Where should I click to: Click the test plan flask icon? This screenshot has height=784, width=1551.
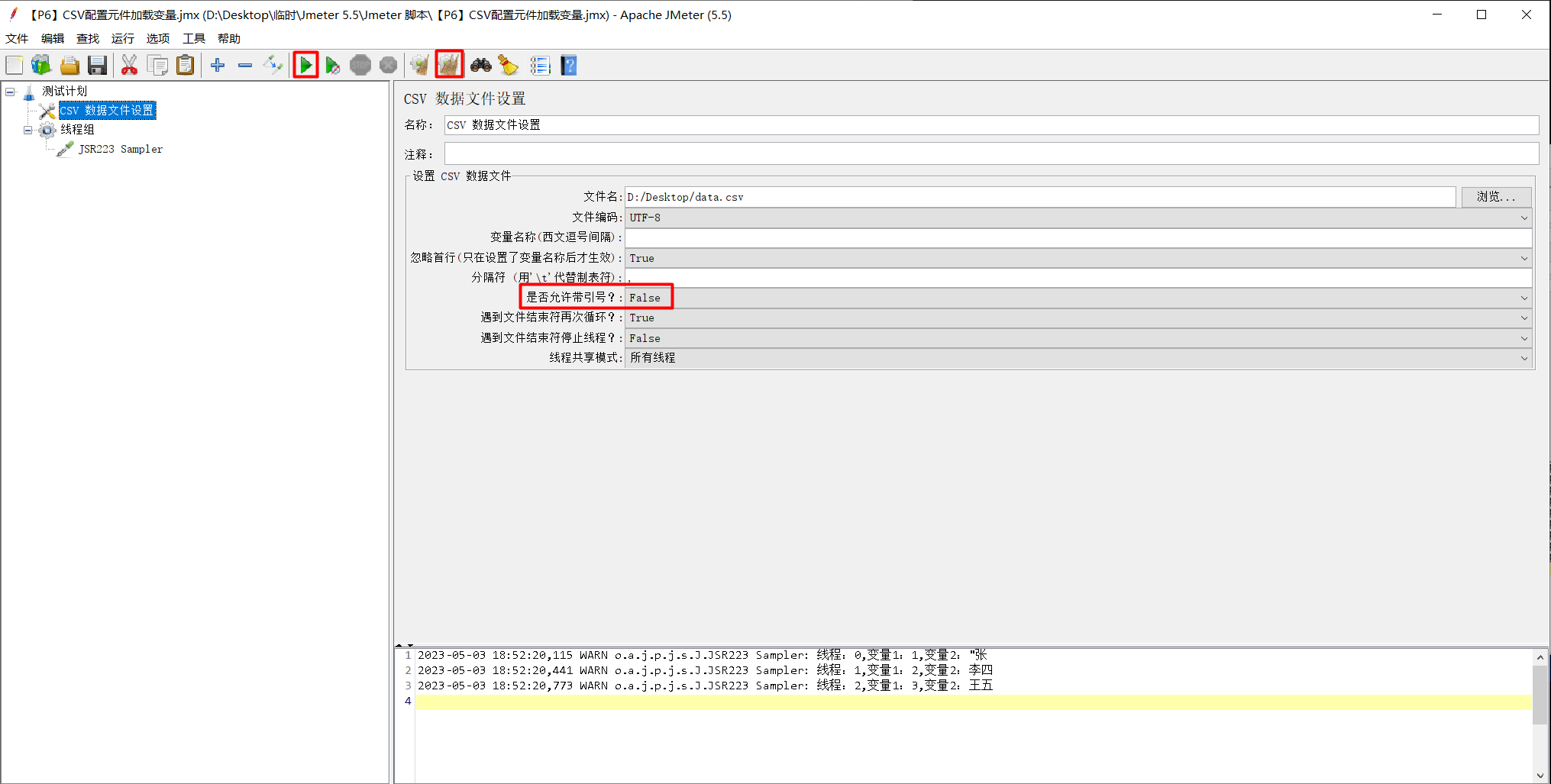[x=29, y=92]
